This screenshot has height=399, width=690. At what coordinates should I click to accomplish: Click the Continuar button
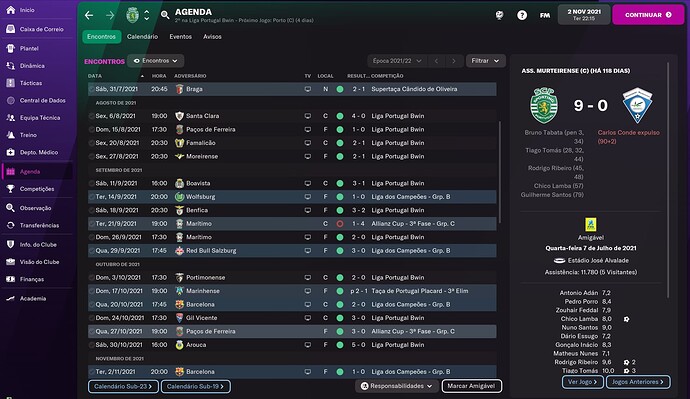click(648, 15)
